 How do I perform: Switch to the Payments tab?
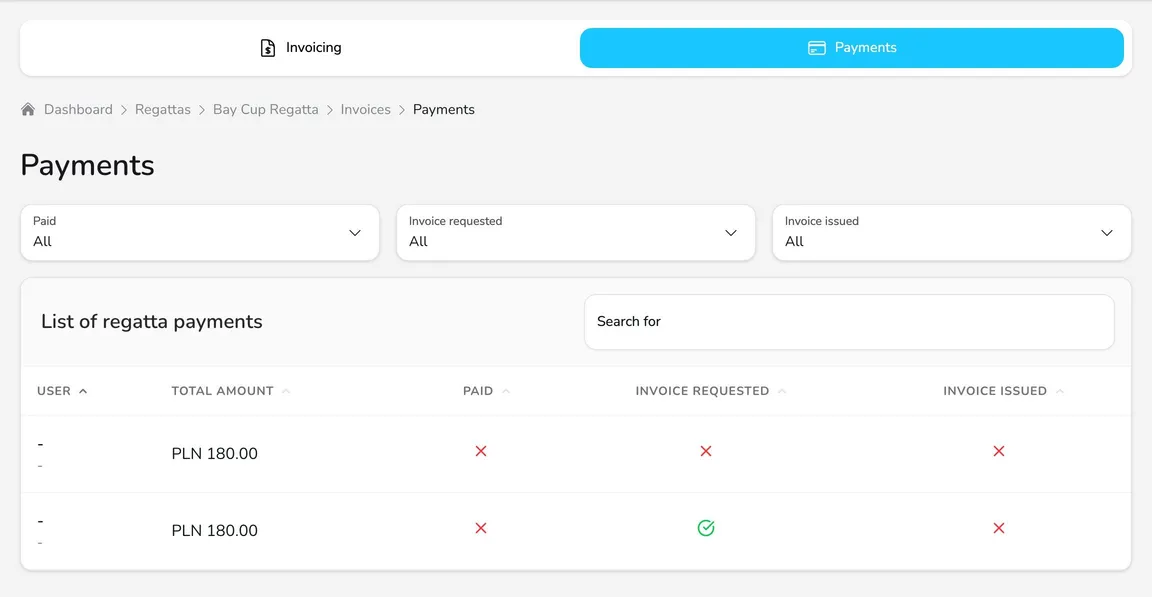(852, 48)
